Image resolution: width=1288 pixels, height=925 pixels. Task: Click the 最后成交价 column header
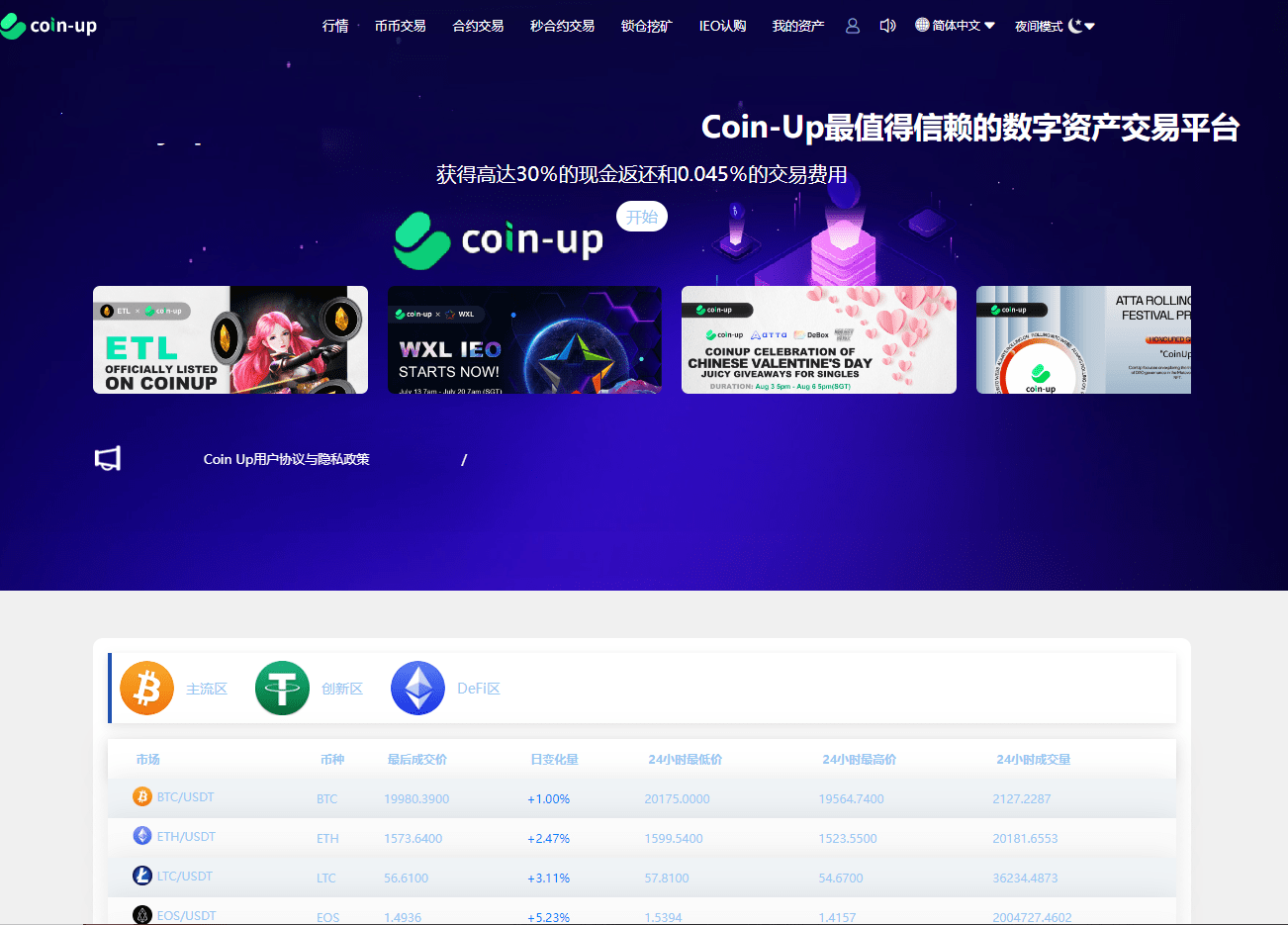[x=417, y=759]
